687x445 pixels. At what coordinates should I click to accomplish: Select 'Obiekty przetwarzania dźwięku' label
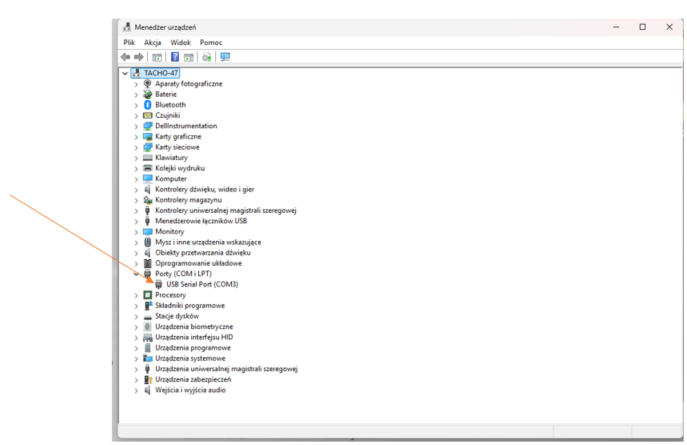(203, 253)
